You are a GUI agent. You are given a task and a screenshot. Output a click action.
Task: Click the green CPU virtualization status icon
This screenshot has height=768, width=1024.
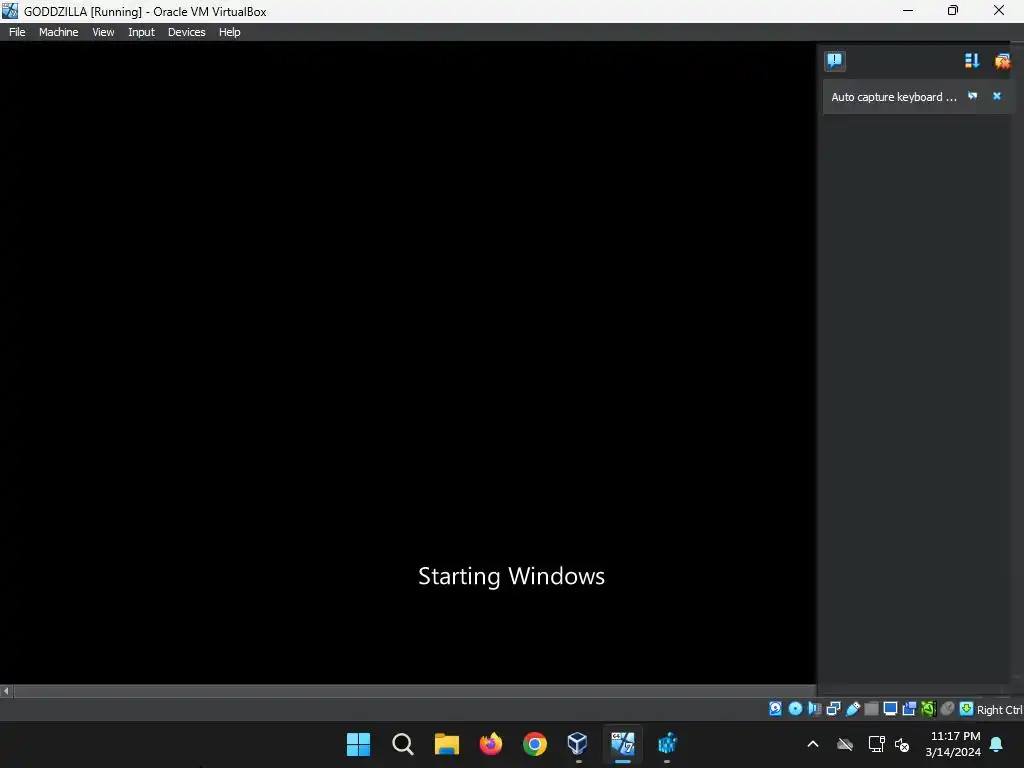coord(928,709)
